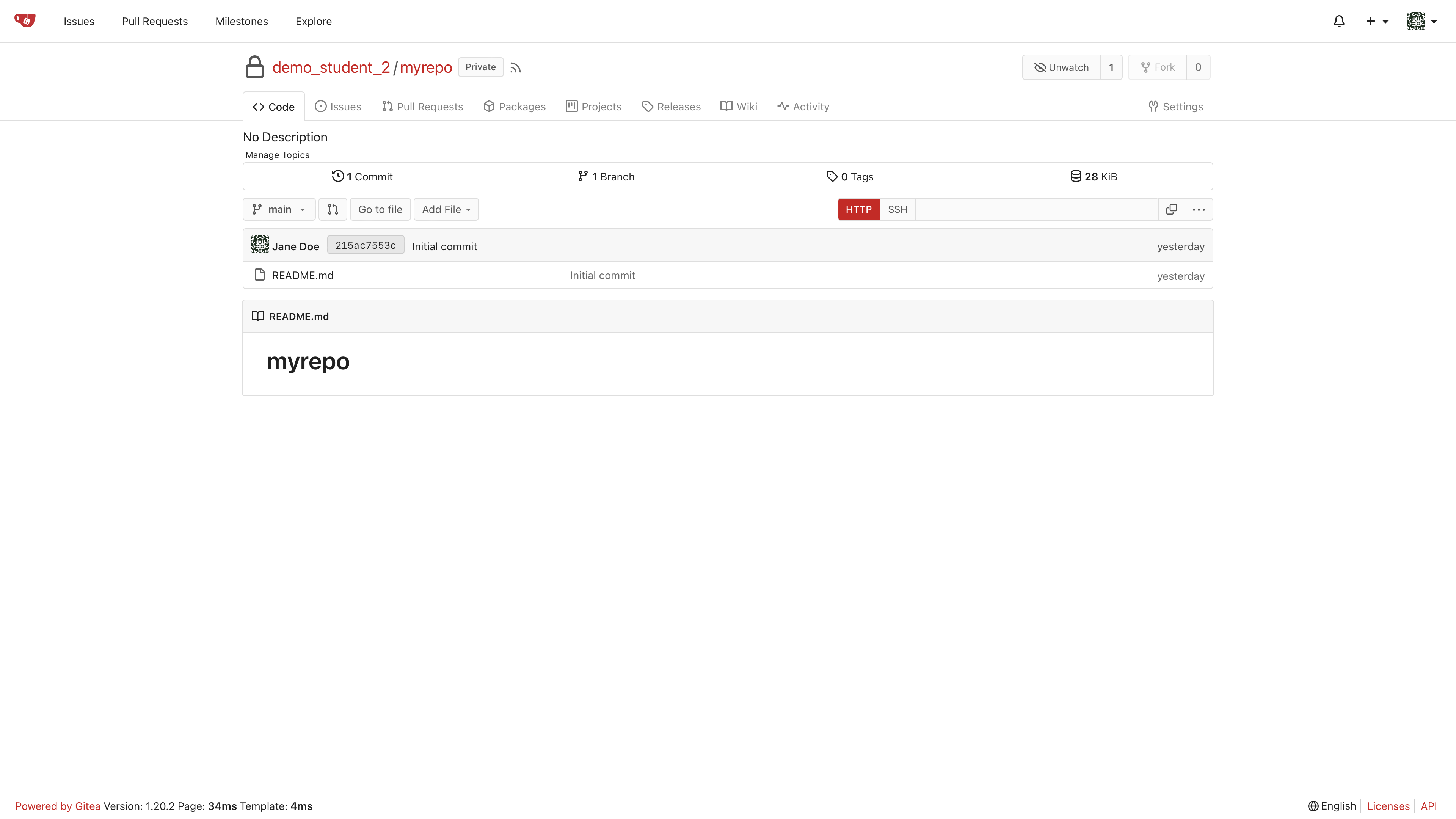Expand the main branch dropdown

279,209
